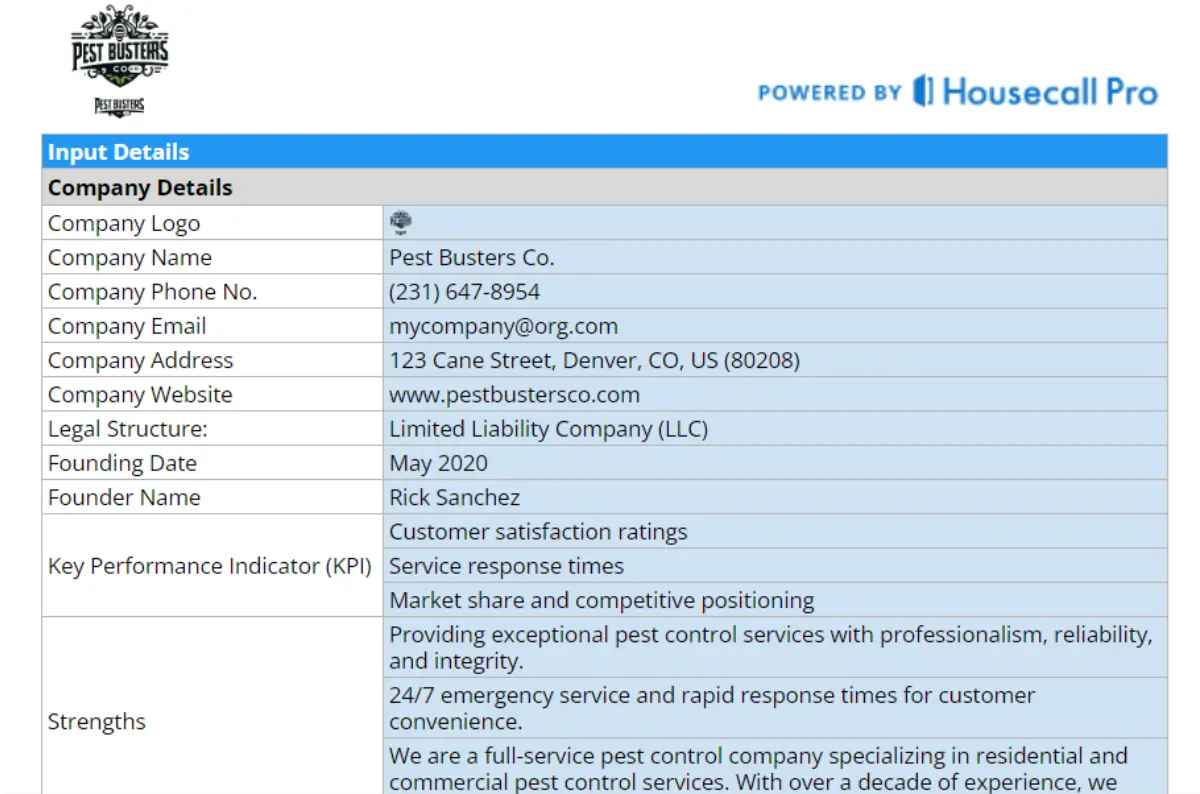Click the large Pest Busters Co logo
The image size is (1200, 794).
[120, 48]
